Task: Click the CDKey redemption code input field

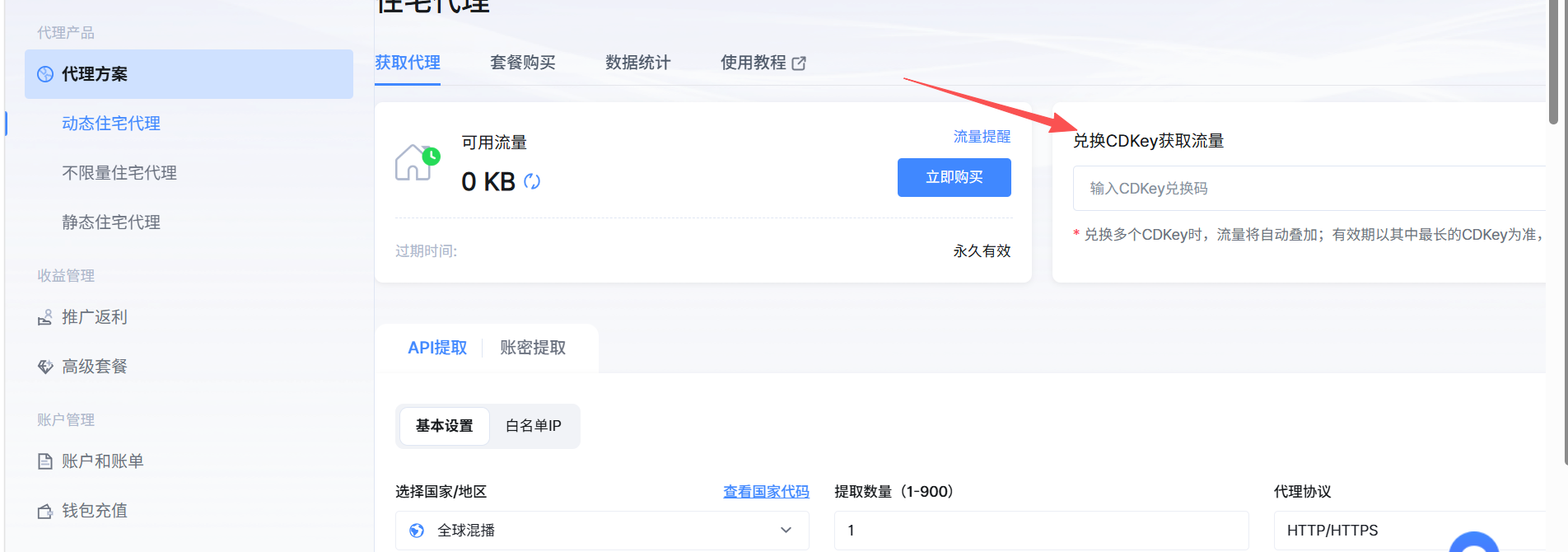Action: pos(1309,189)
